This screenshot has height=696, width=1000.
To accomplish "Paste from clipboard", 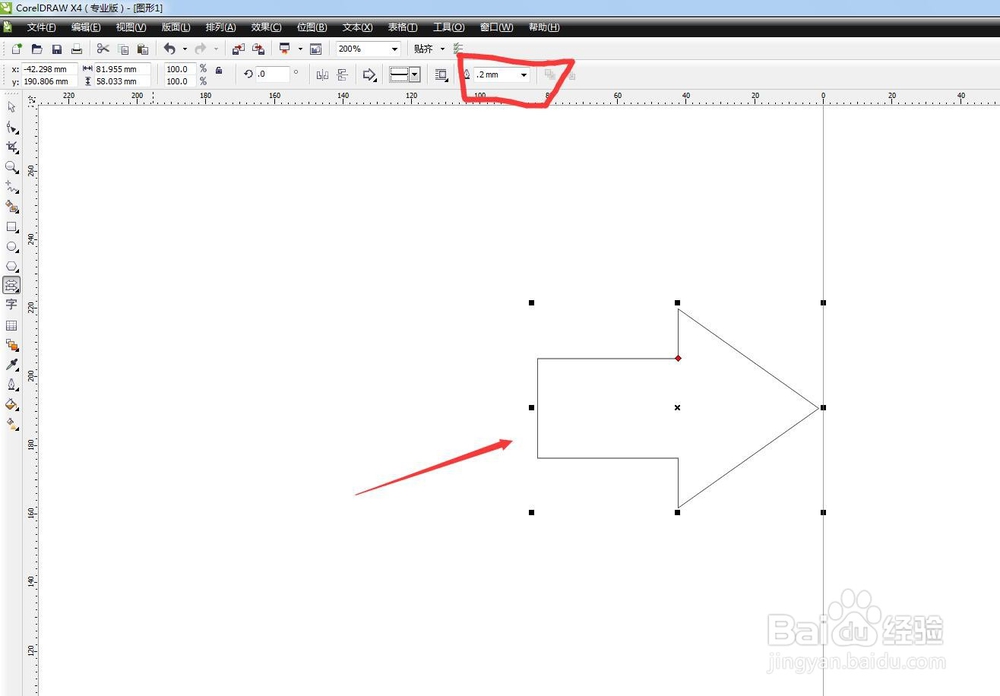I will tap(143, 49).
